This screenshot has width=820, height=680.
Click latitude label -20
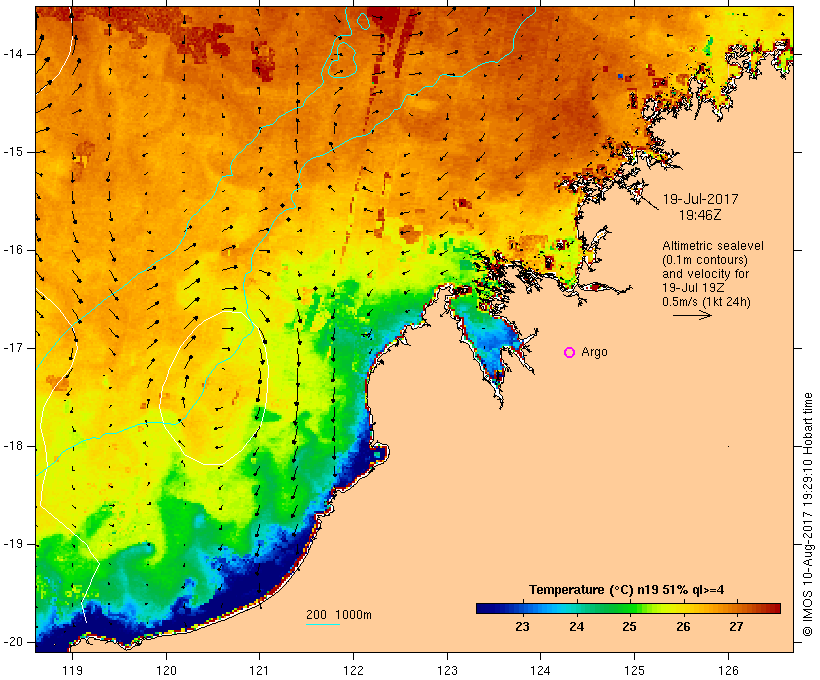coord(12,642)
